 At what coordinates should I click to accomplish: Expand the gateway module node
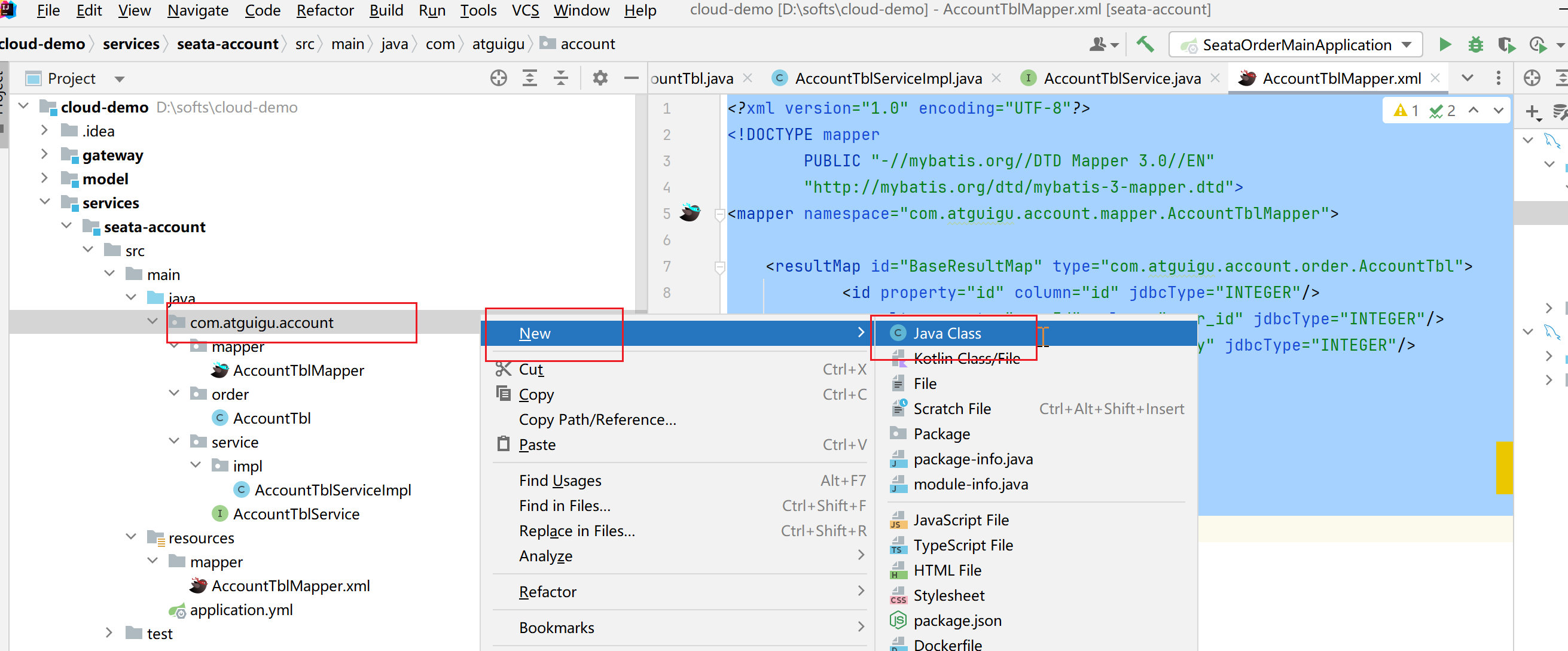[x=44, y=154]
